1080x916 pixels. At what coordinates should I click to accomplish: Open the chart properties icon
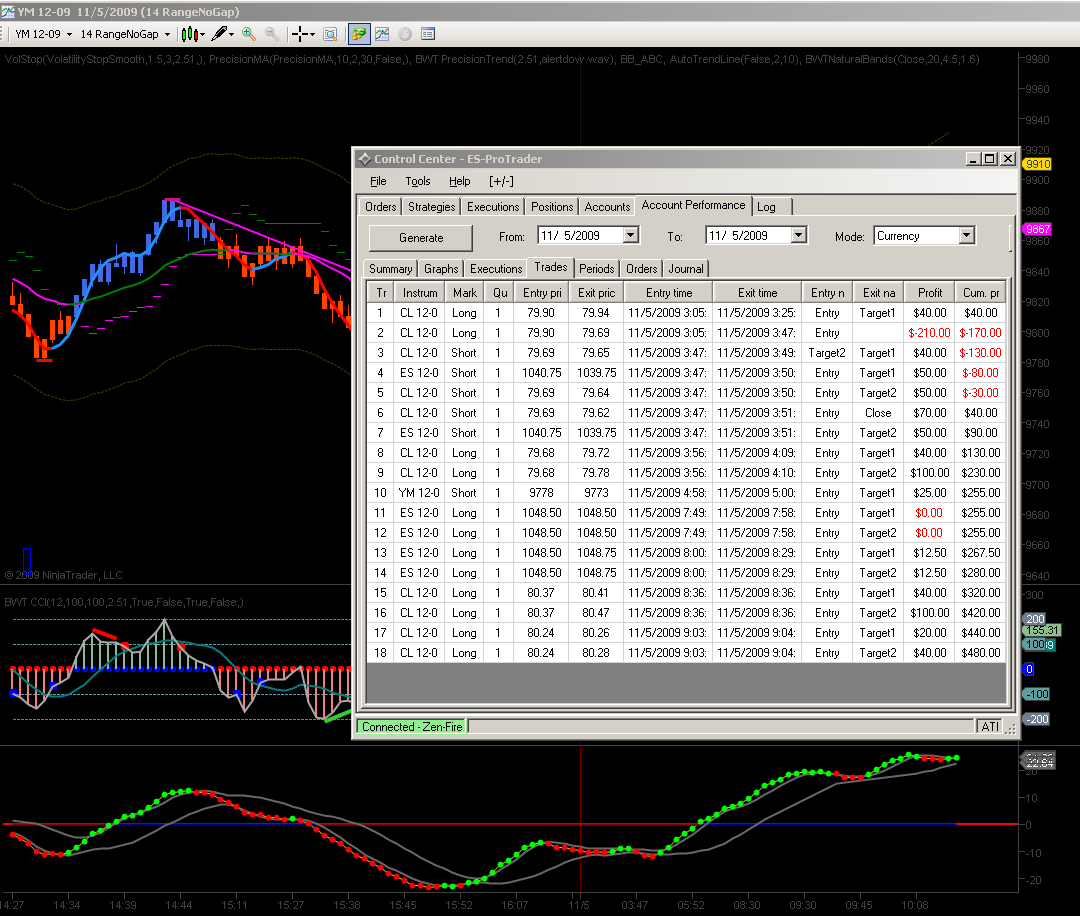(x=428, y=34)
